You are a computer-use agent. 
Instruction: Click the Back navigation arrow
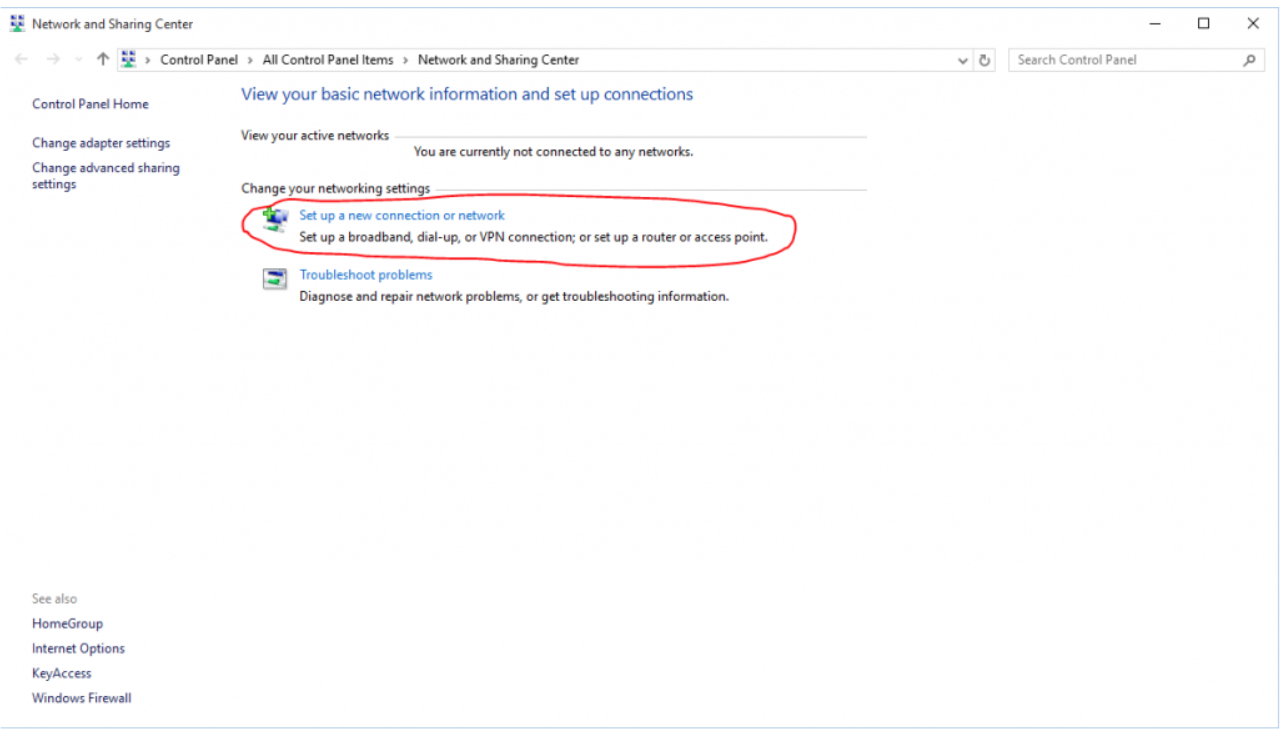(22, 60)
